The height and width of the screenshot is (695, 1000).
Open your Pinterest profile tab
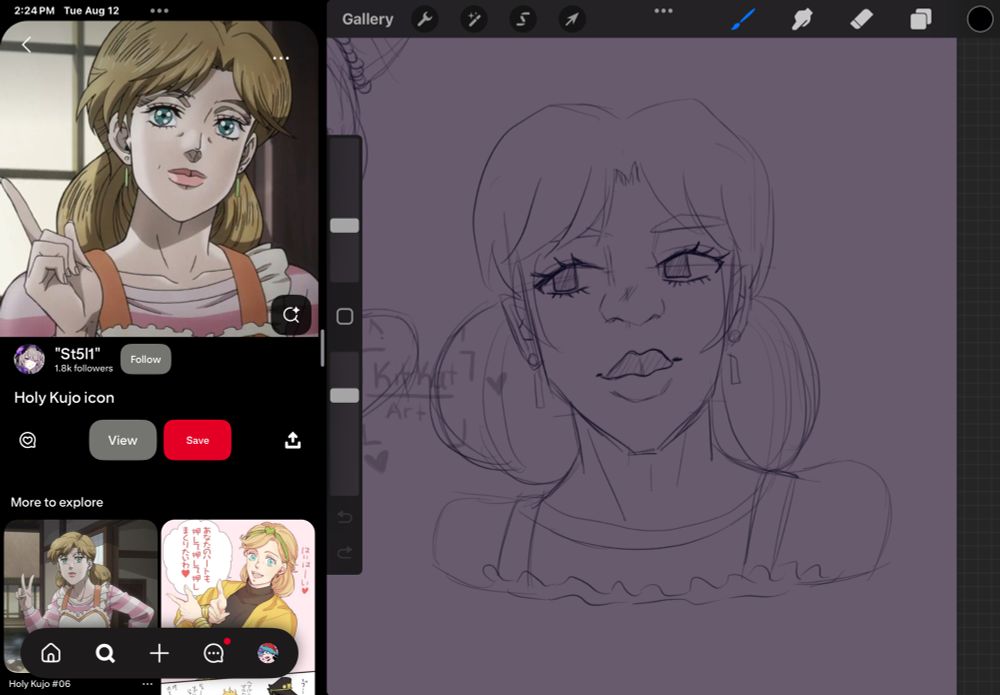[268, 653]
